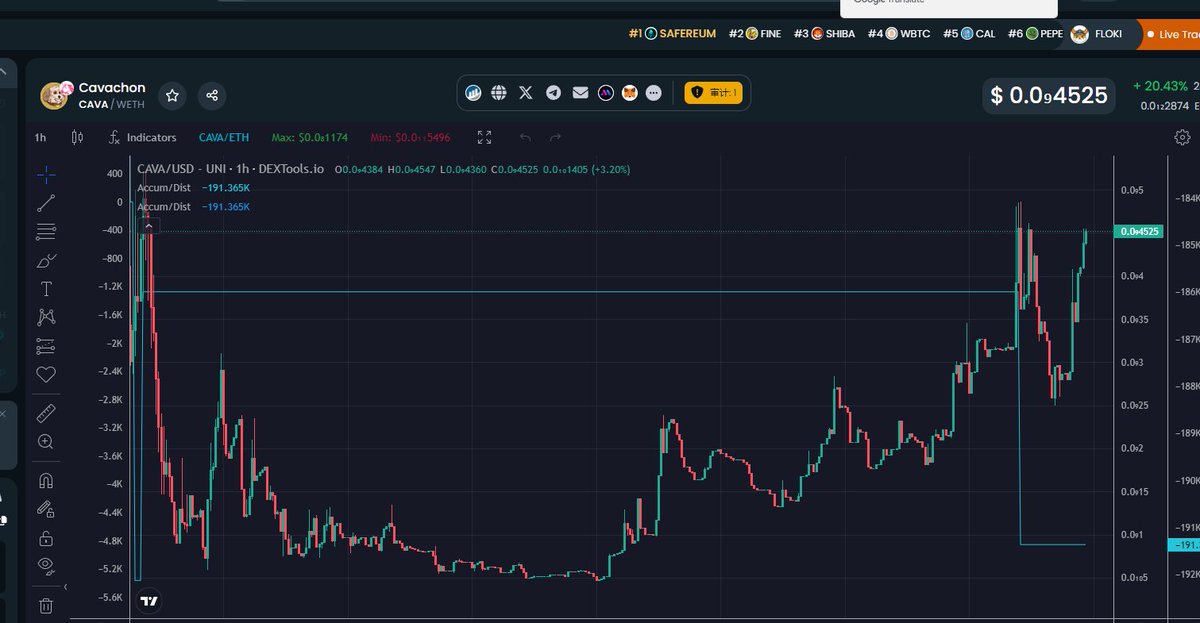Viewport: 1200px width, 623px height.
Task: Click the +20.43% price change value
Action: [x=1160, y=86]
